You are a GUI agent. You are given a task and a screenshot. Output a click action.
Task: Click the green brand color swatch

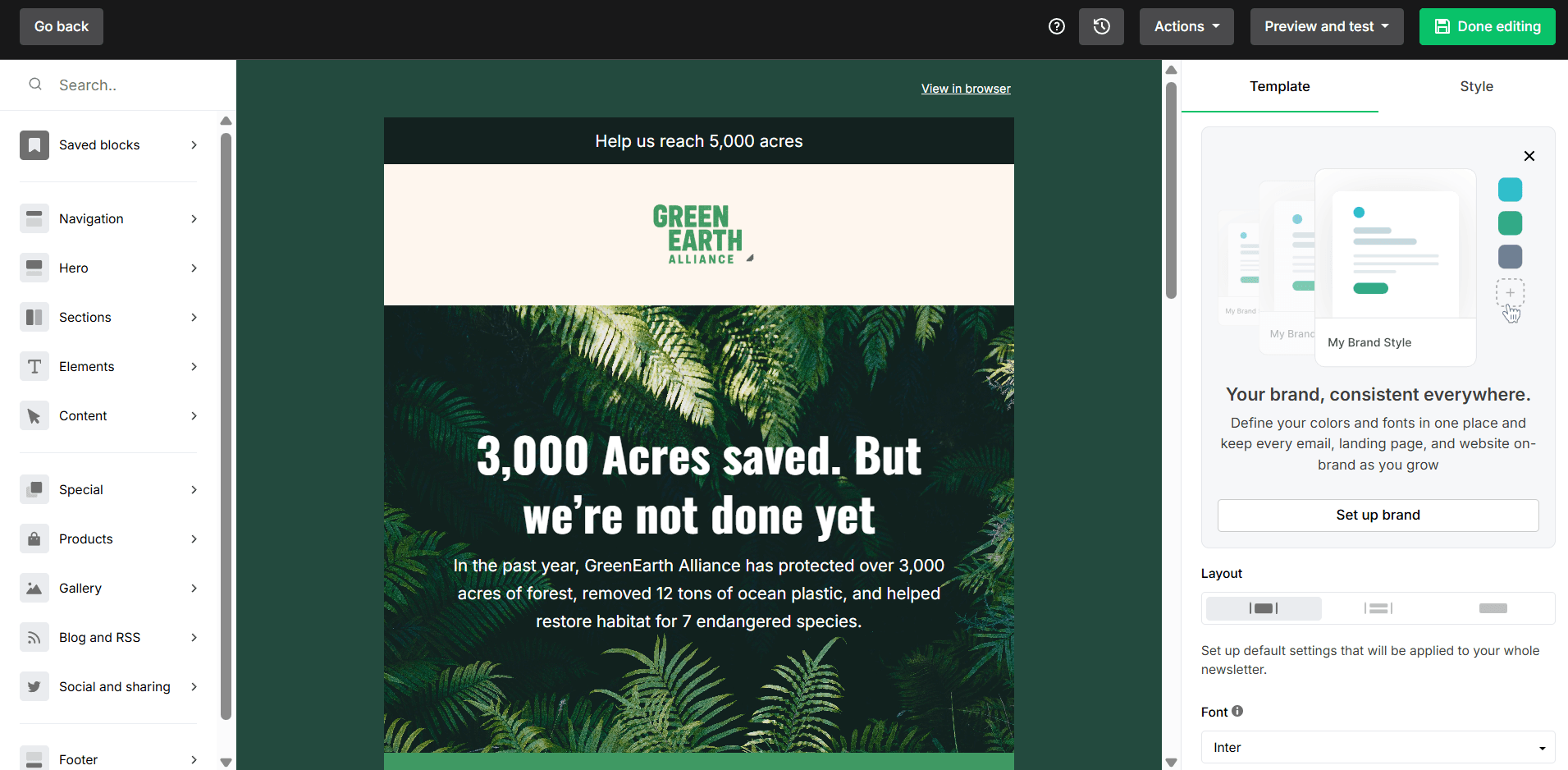tap(1510, 223)
